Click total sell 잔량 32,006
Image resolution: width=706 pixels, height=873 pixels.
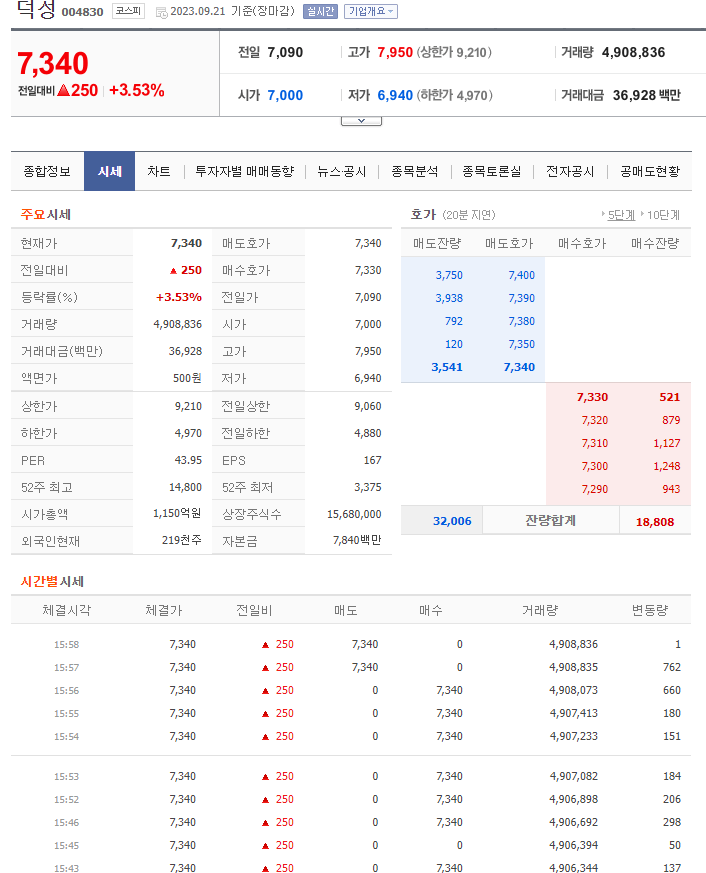[452, 521]
